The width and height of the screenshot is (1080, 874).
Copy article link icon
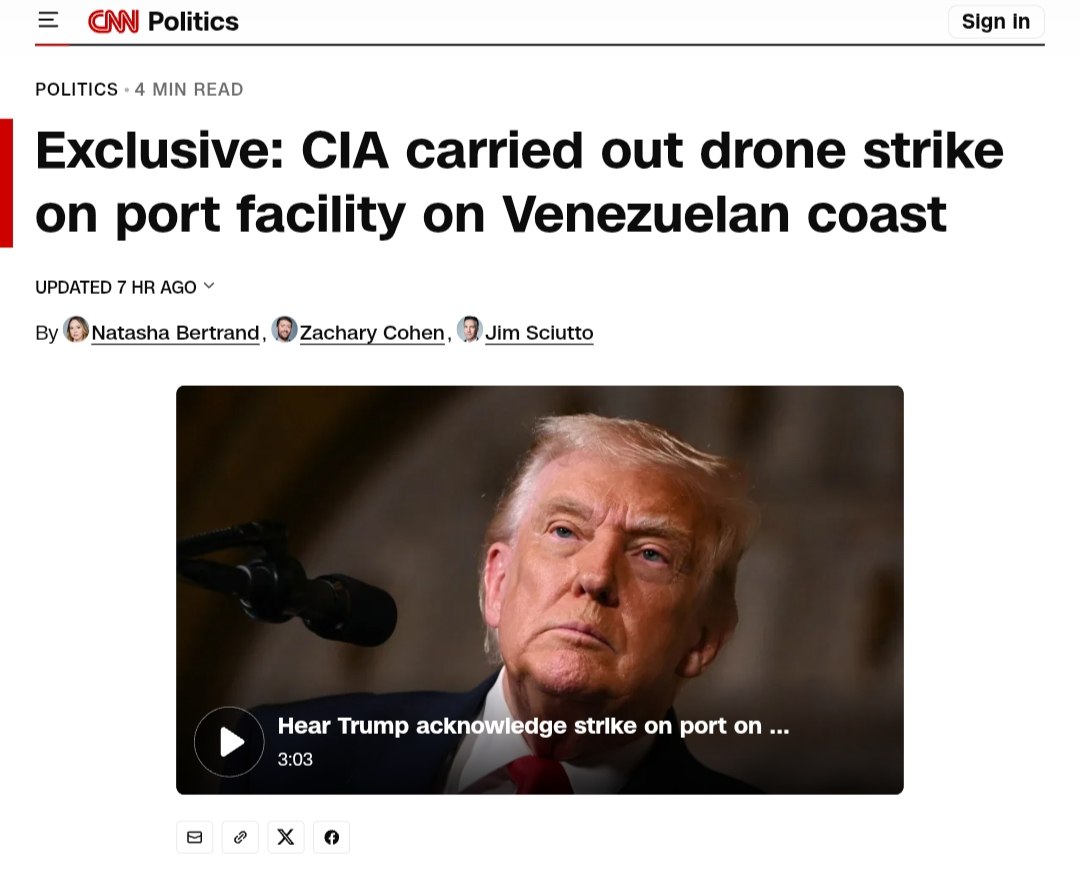pyautogui.click(x=240, y=837)
